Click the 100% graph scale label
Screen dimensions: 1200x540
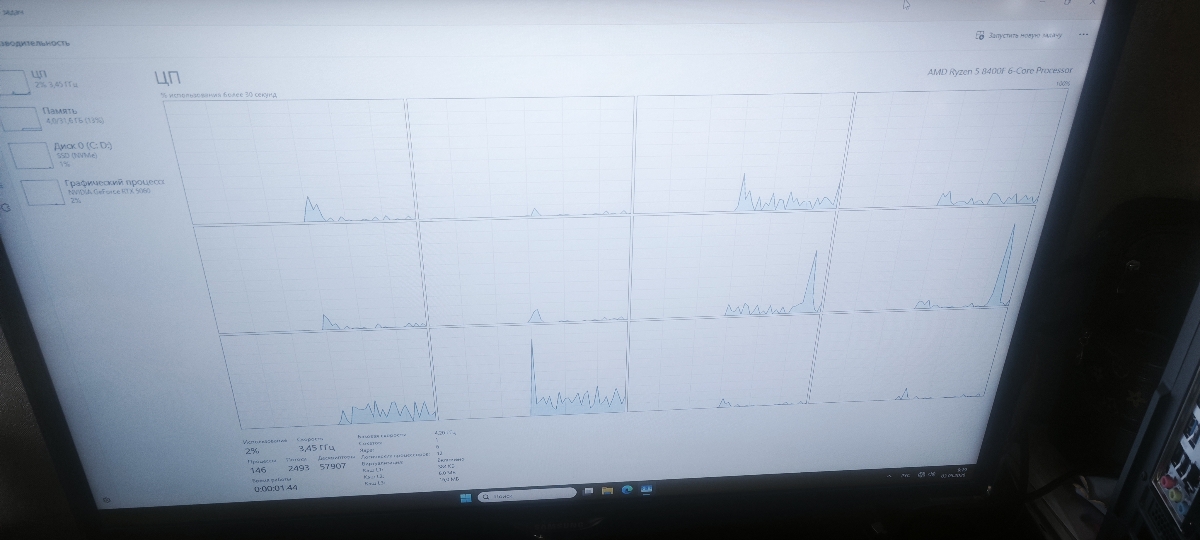click(x=1062, y=84)
